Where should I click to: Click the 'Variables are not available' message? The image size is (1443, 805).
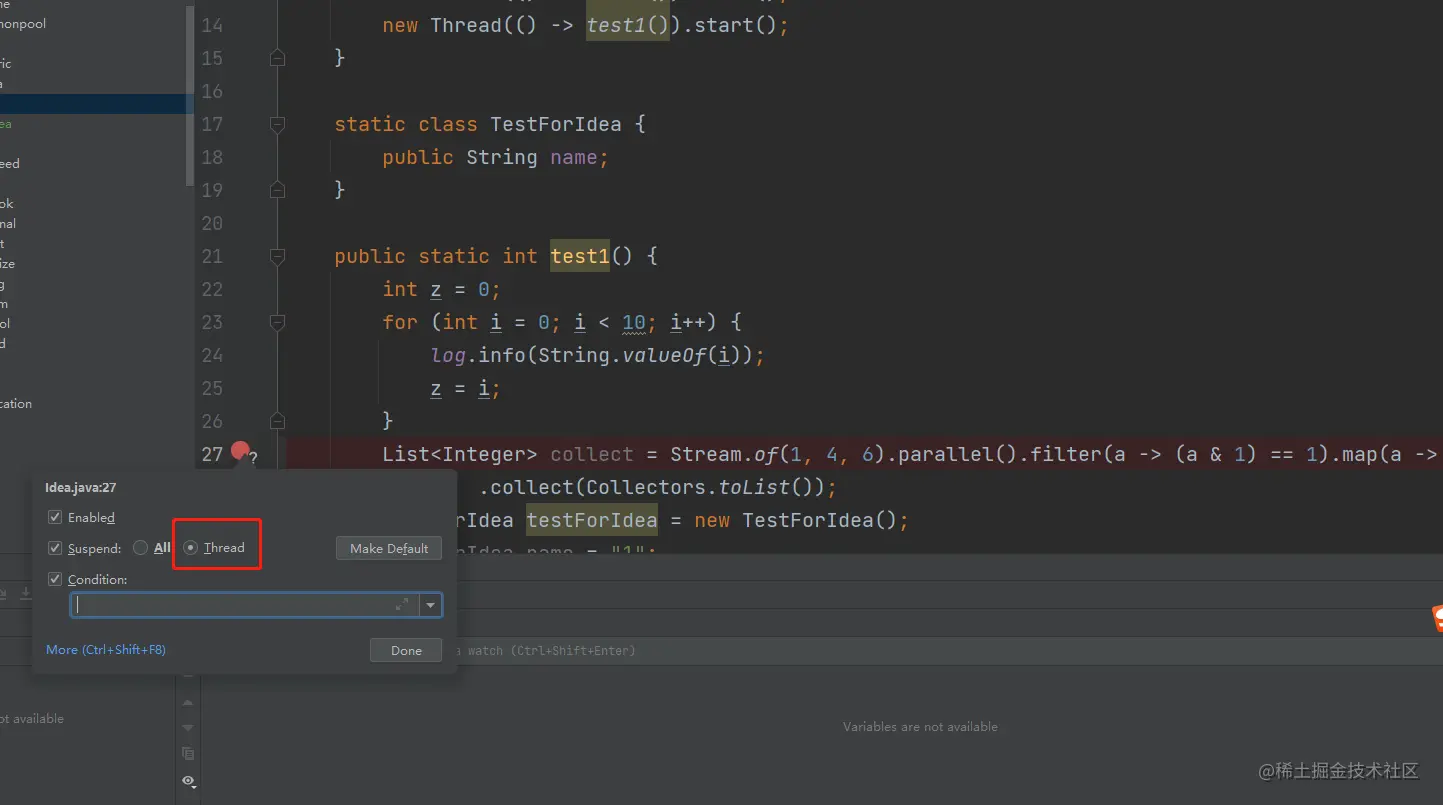[x=920, y=727]
